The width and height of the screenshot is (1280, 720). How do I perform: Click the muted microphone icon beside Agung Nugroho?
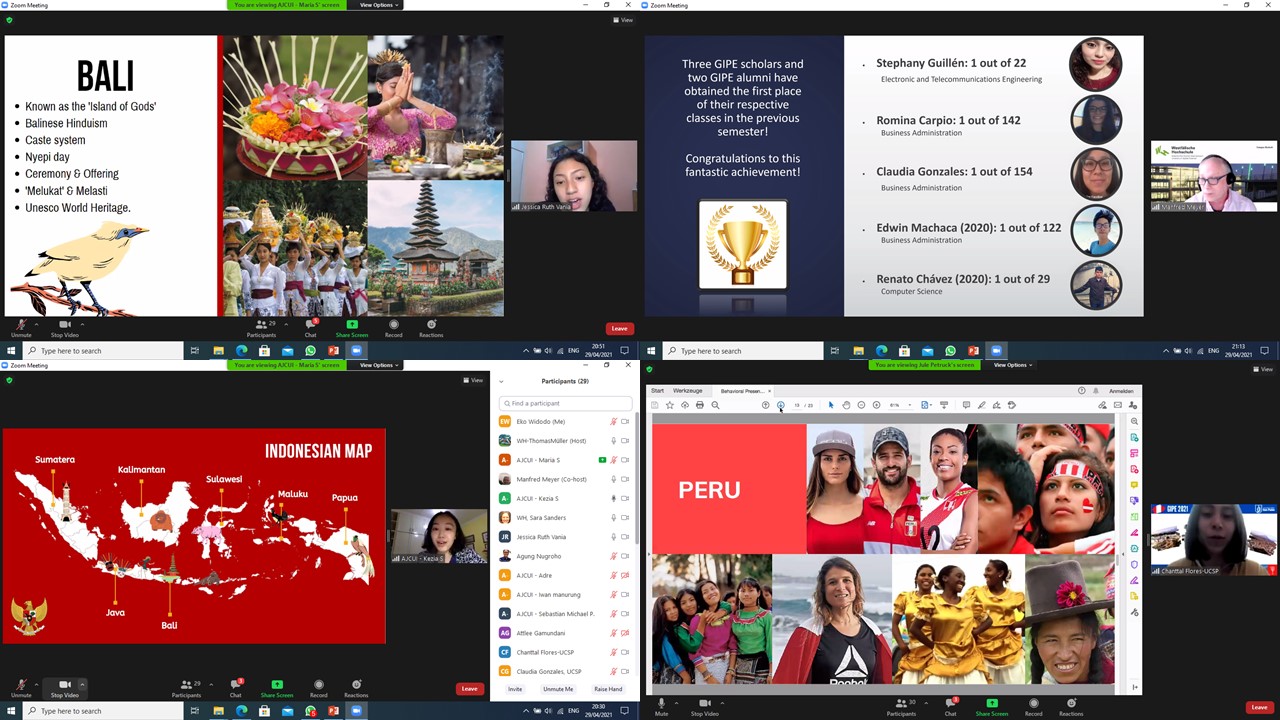tap(613, 556)
